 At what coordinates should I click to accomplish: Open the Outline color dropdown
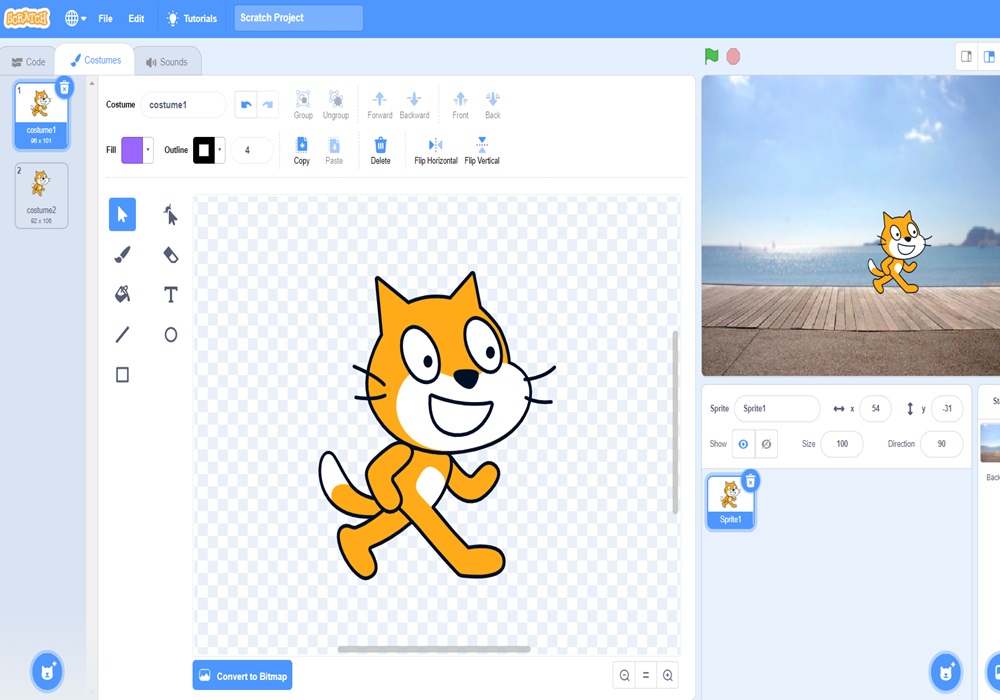pos(220,150)
